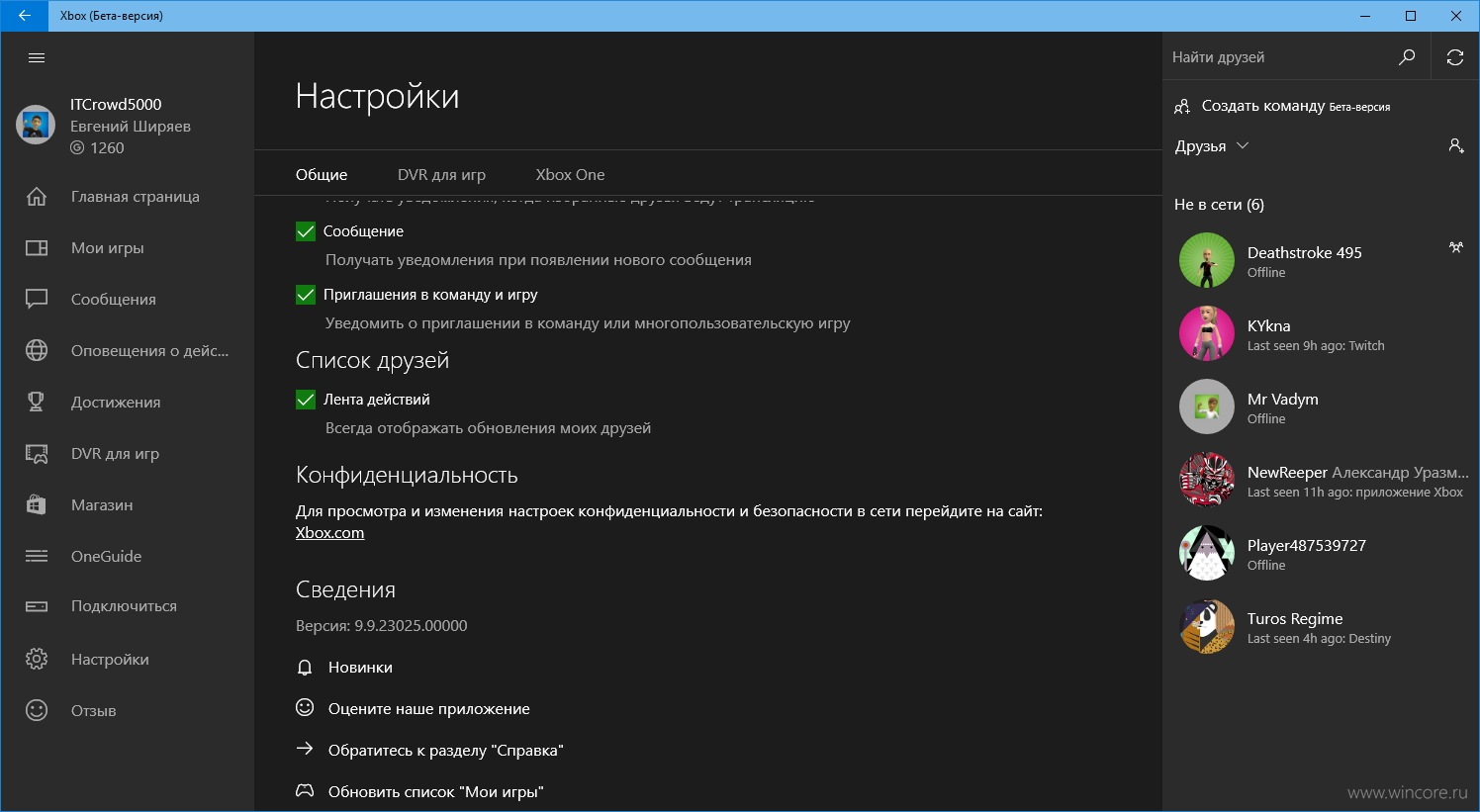1480x812 pixels.
Task: Toggle Приглашения в команду и игру checkbox
Action: click(x=306, y=295)
